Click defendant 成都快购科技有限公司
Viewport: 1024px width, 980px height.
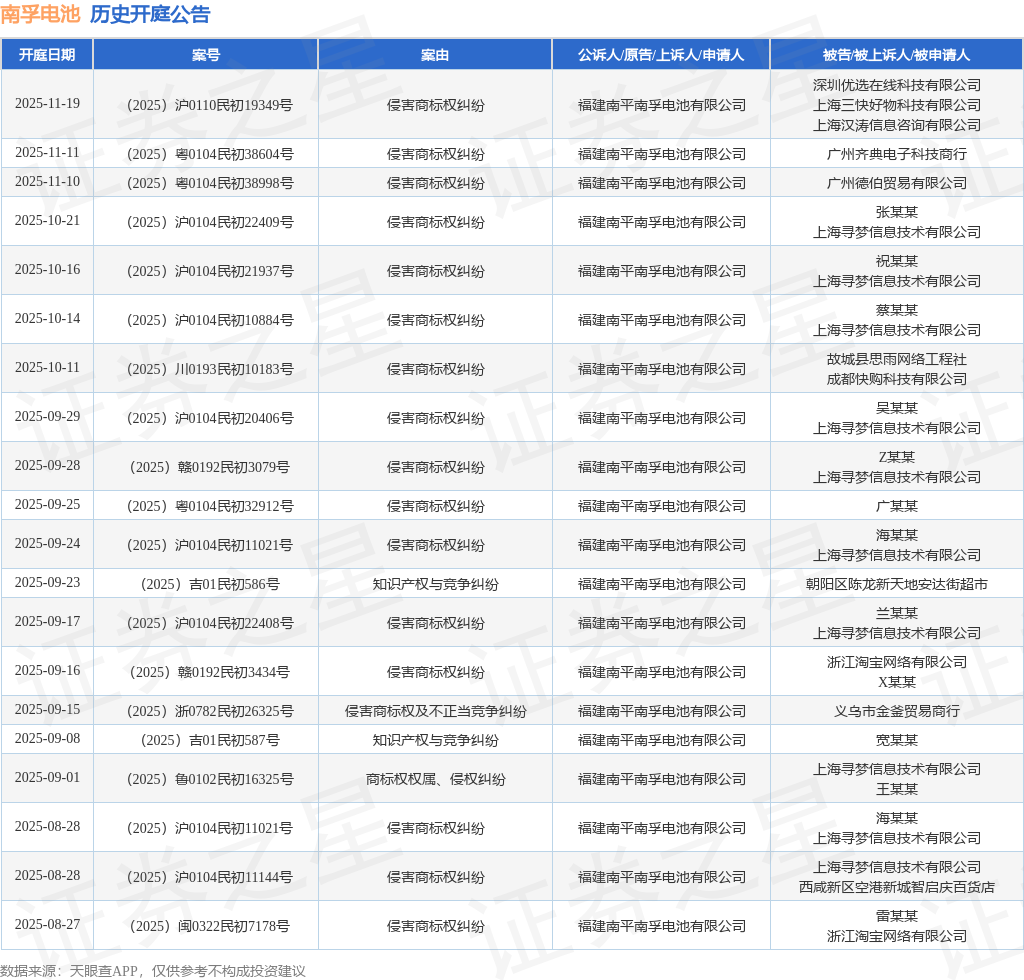[x=897, y=379]
